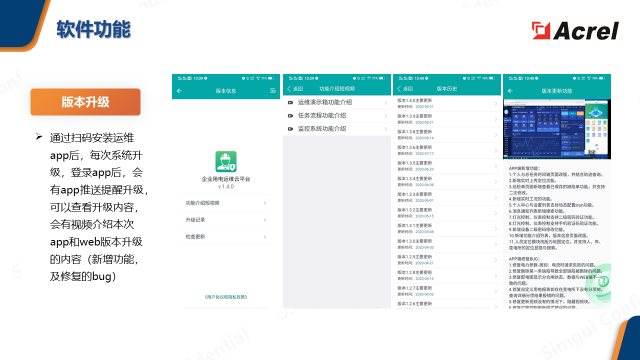Click the APP端新增功能 heading text

(x=524, y=168)
